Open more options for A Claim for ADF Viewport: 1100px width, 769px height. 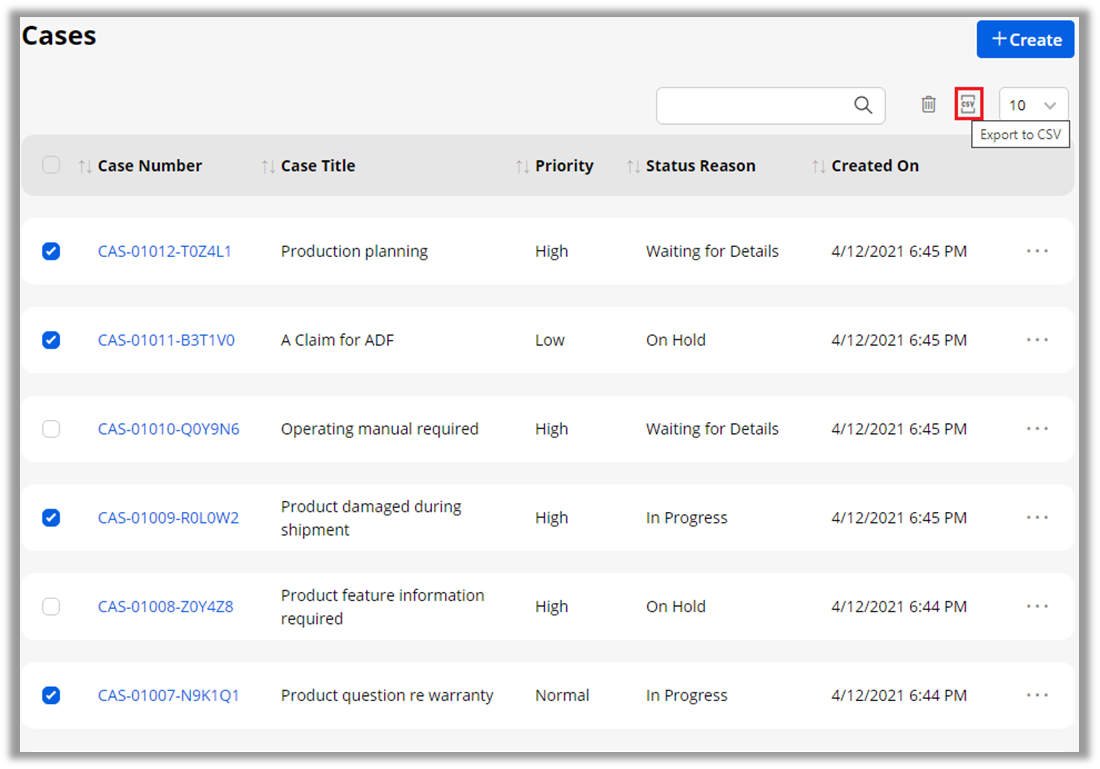[1037, 340]
